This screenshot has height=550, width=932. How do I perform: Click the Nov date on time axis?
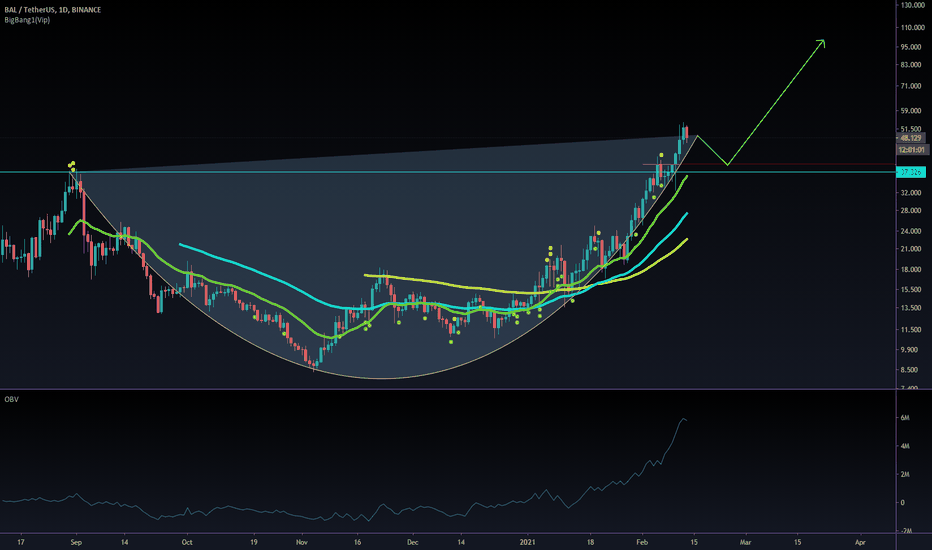tap(301, 542)
